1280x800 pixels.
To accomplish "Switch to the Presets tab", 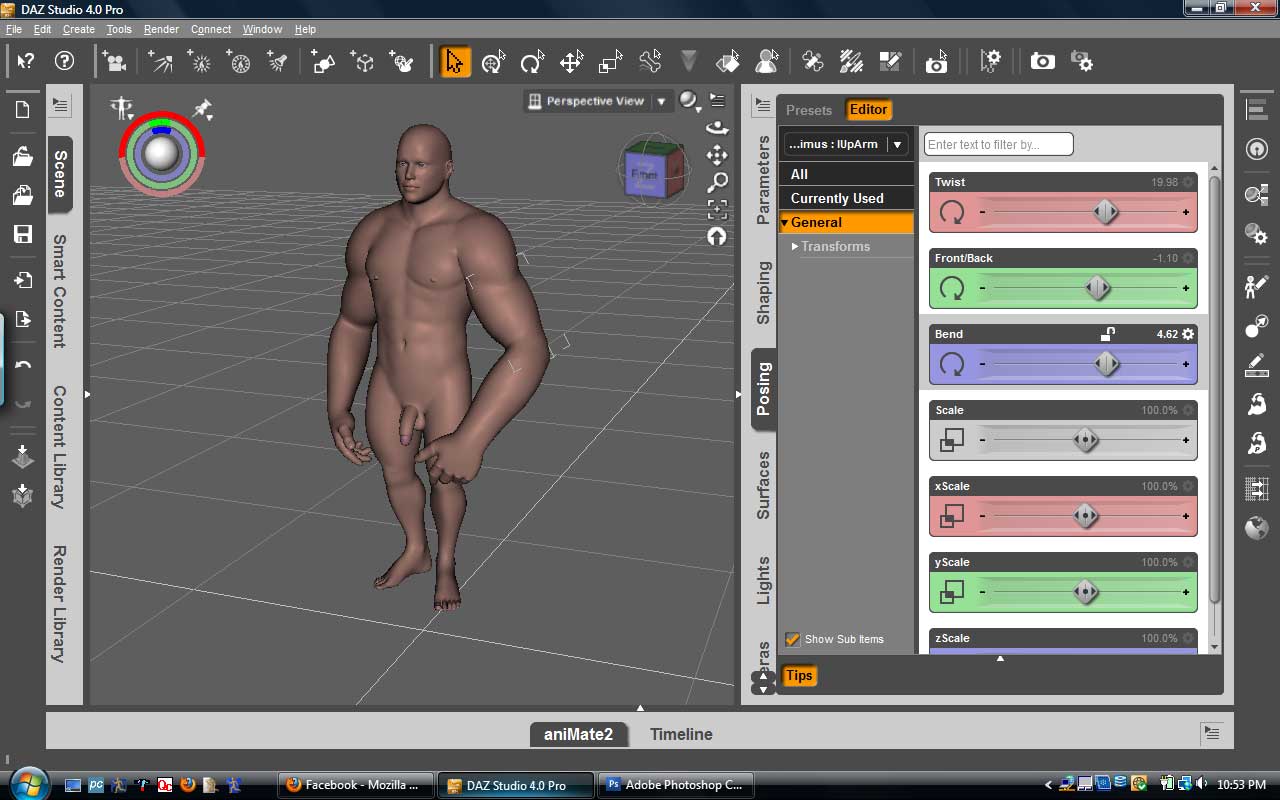I will coord(808,110).
